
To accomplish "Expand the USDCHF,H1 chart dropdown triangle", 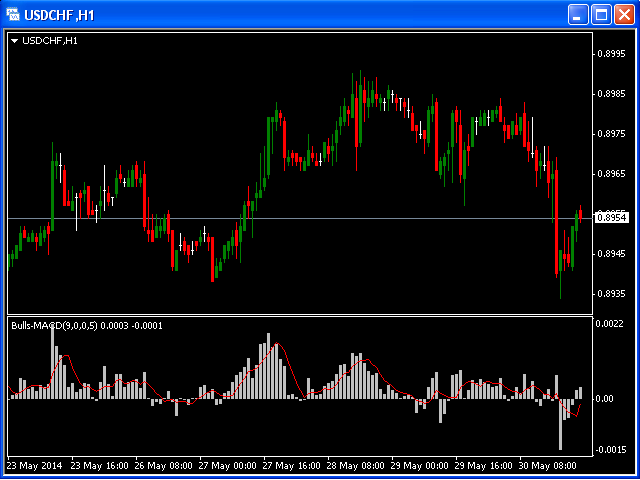I will [x=15, y=41].
